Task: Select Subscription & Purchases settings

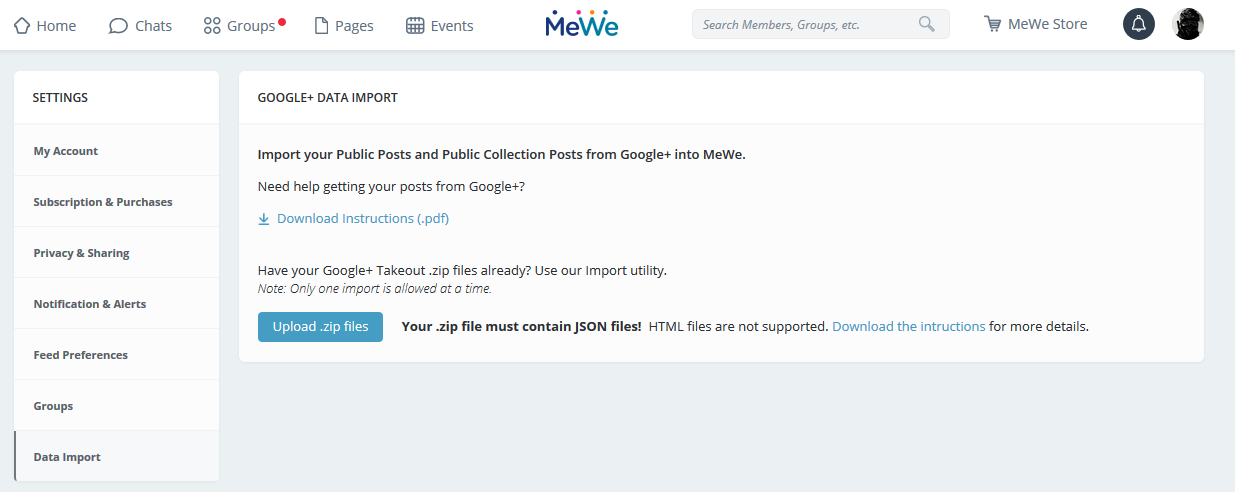Action: [x=116, y=202]
